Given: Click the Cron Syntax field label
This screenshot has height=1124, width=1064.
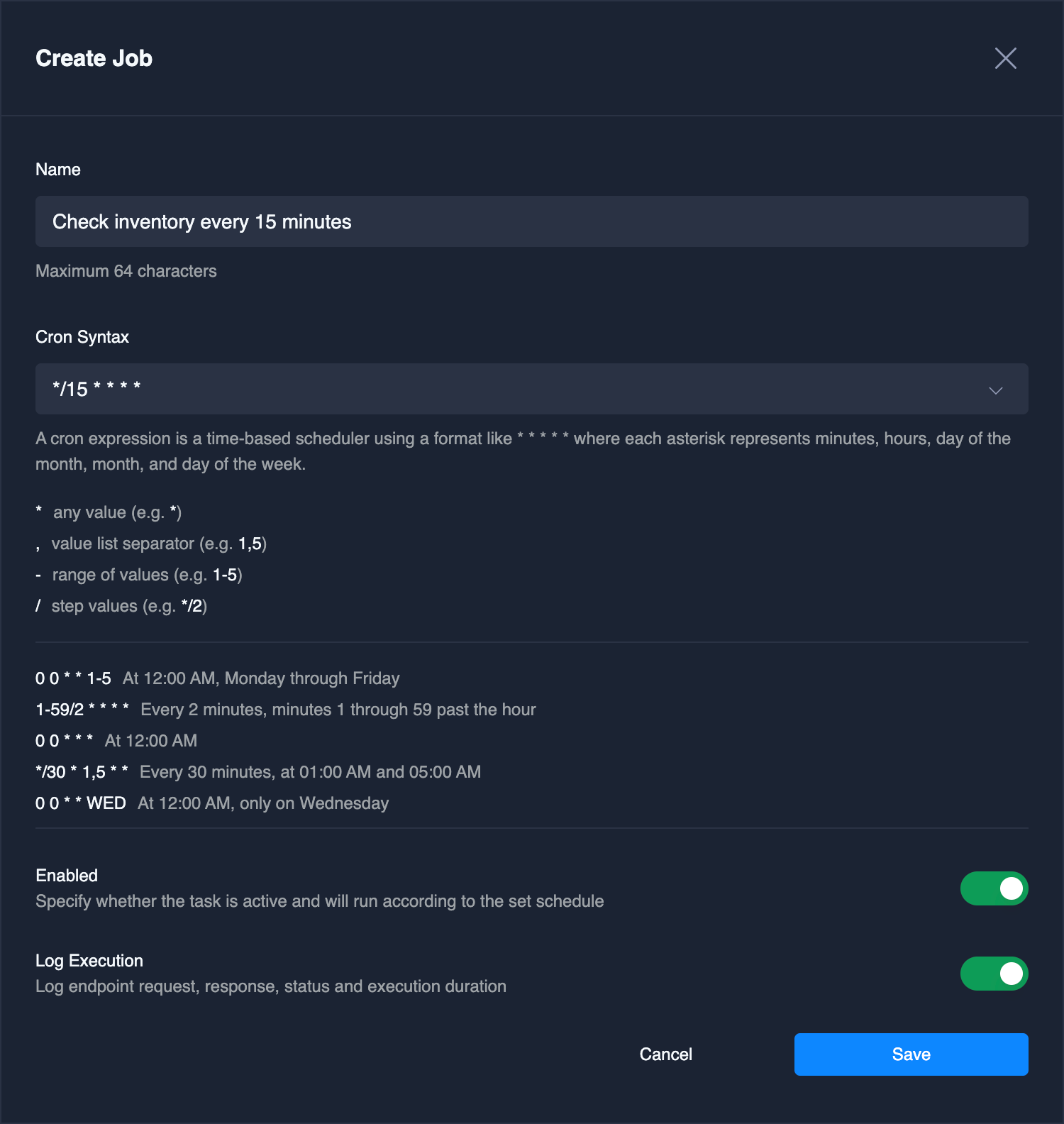Looking at the screenshot, I should [x=82, y=337].
